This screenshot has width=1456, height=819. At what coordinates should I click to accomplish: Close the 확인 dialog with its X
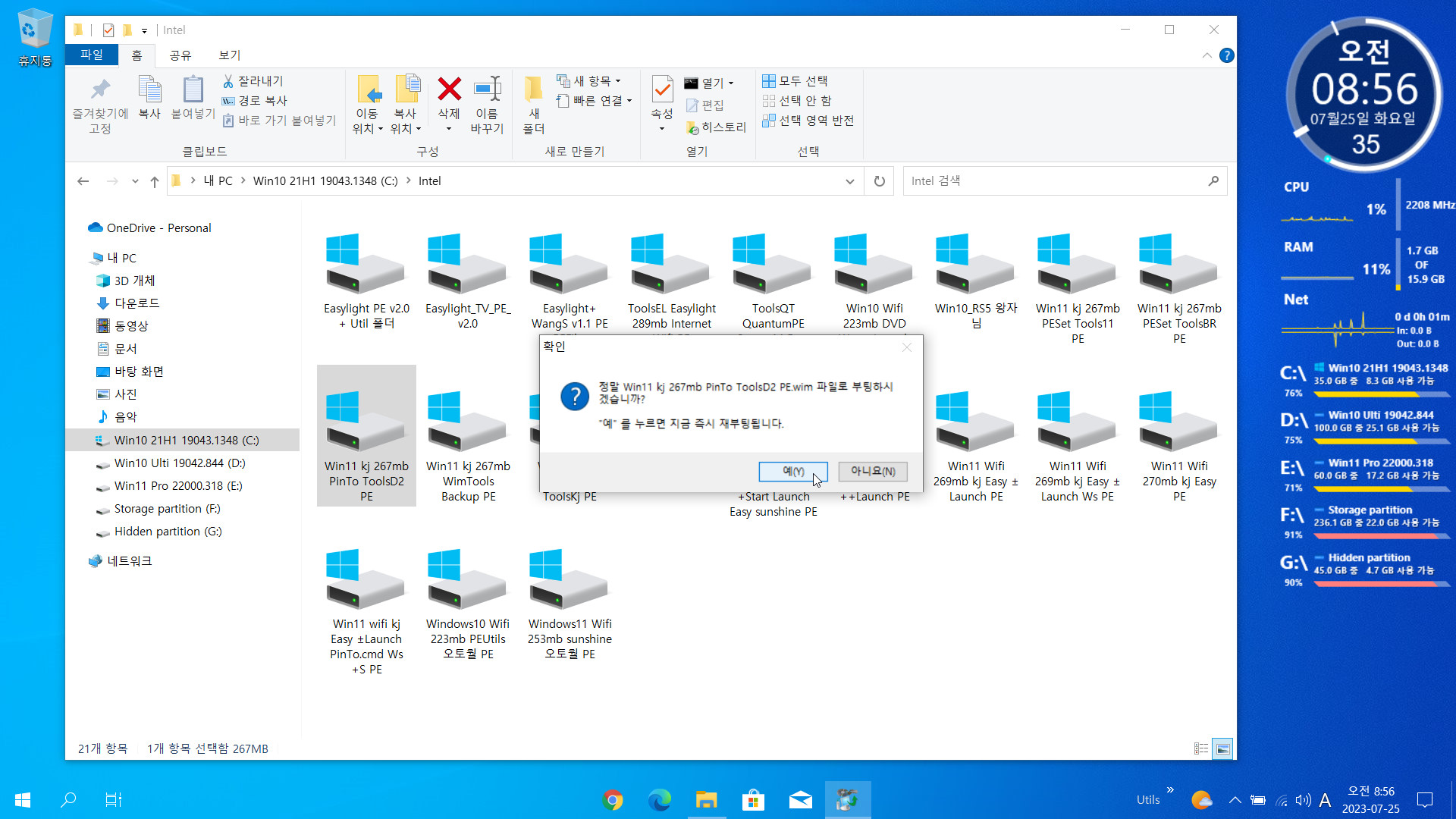(x=907, y=347)
